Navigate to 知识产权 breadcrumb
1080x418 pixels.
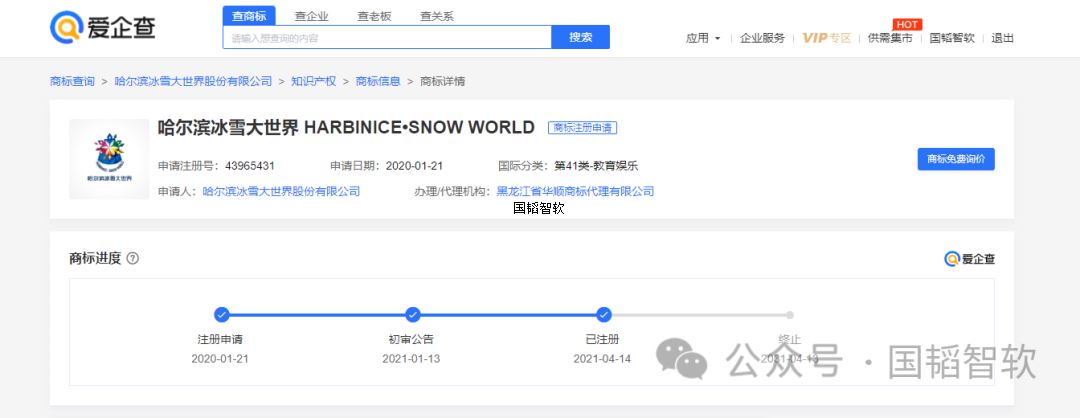point(313,81)
